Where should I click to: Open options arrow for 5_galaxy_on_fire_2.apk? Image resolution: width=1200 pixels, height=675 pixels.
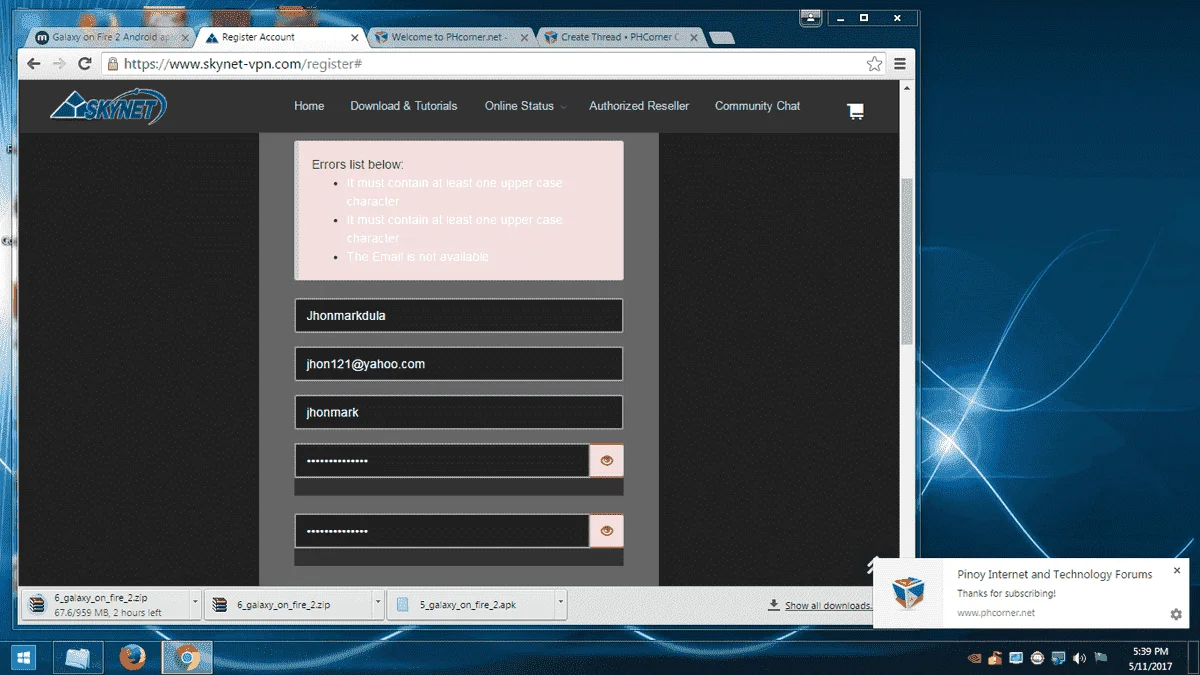(x=560, y=604)
